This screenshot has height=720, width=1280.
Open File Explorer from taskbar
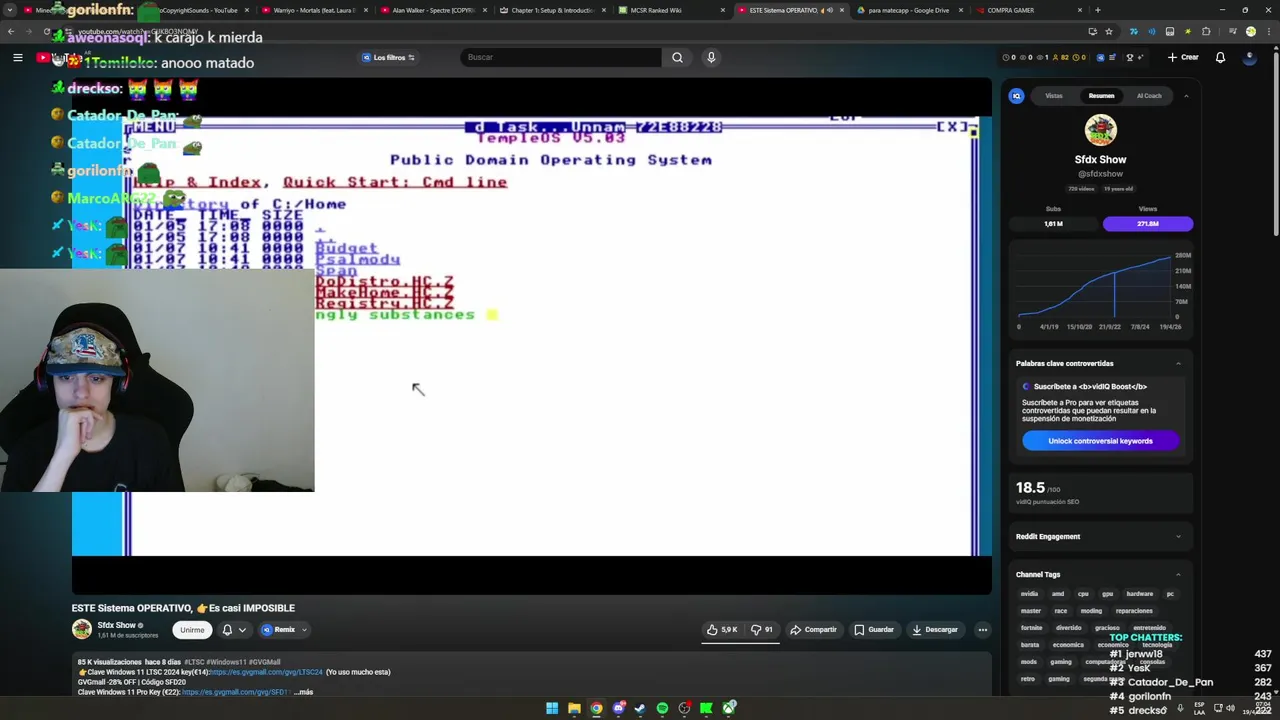[x=574, y=708]
